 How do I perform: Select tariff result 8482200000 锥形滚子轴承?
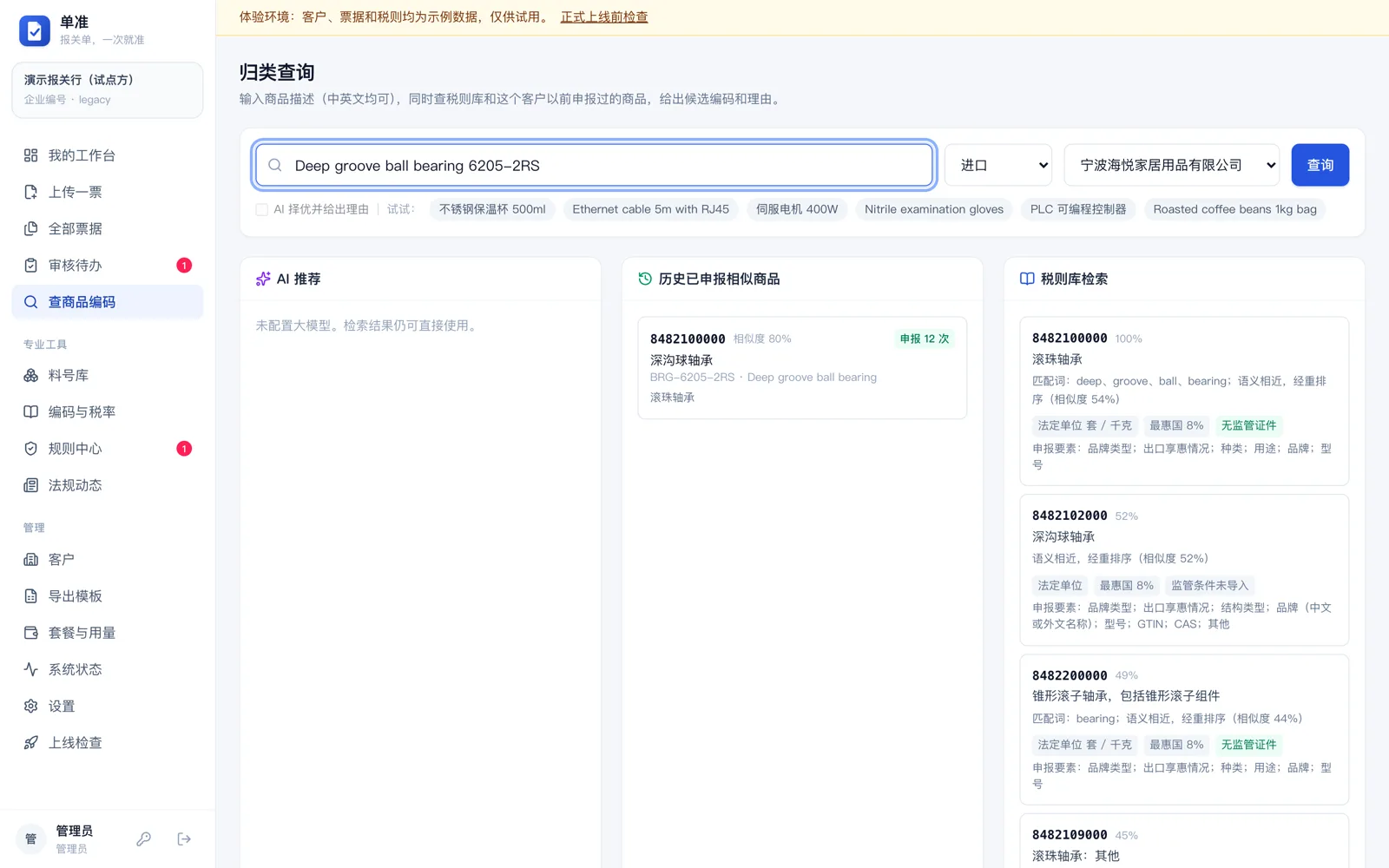click(x=1184, y=730)
